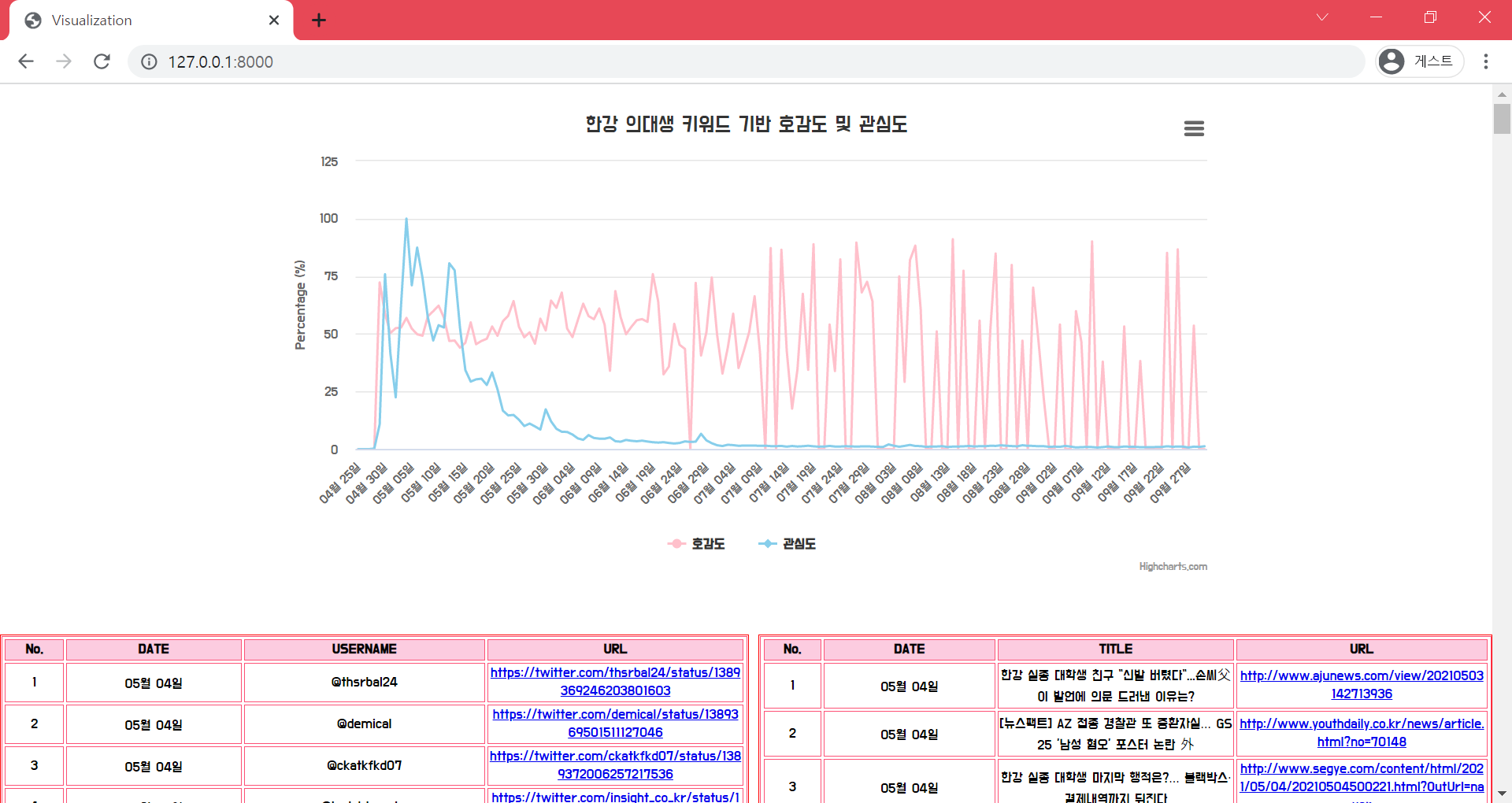Open the segye.com article link
The height and width of the screenshot is (803, 1512).
click(1362, 778)
